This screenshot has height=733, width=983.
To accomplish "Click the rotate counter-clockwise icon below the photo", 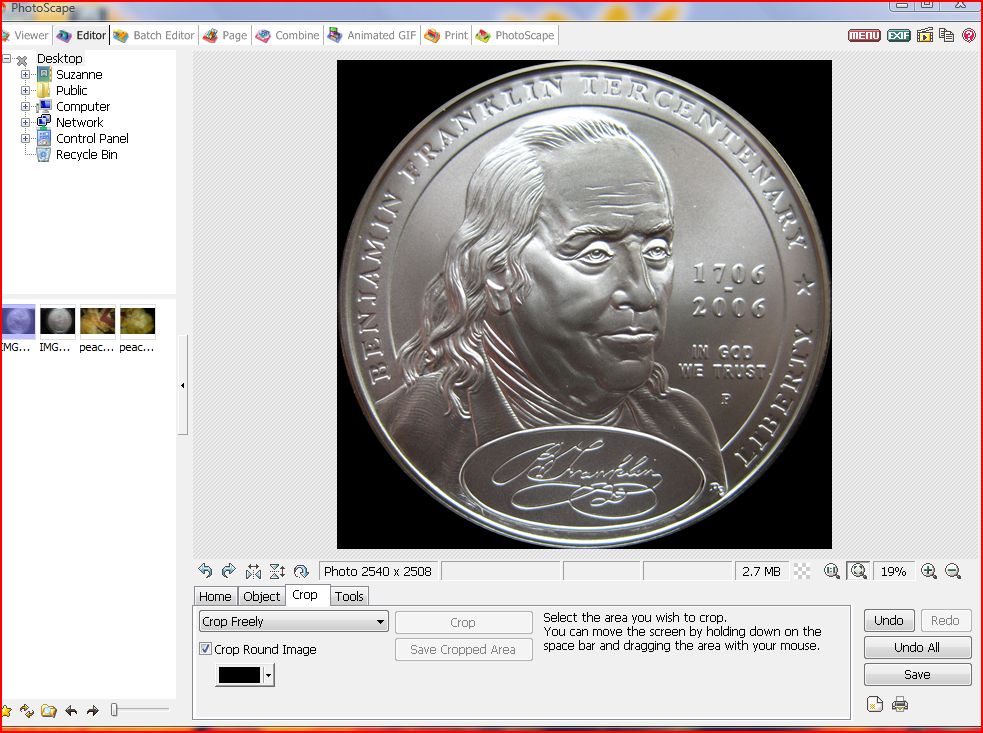I will (x=205, y=571).
